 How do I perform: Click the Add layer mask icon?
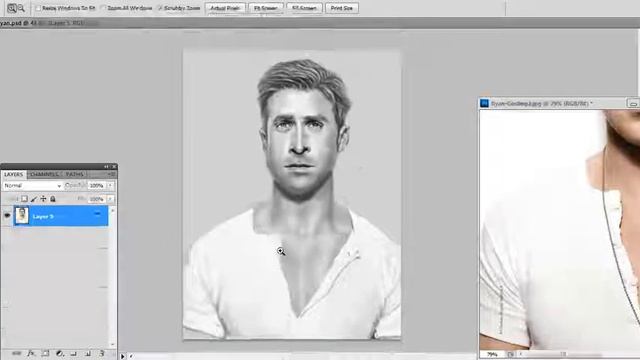[45, 353]
